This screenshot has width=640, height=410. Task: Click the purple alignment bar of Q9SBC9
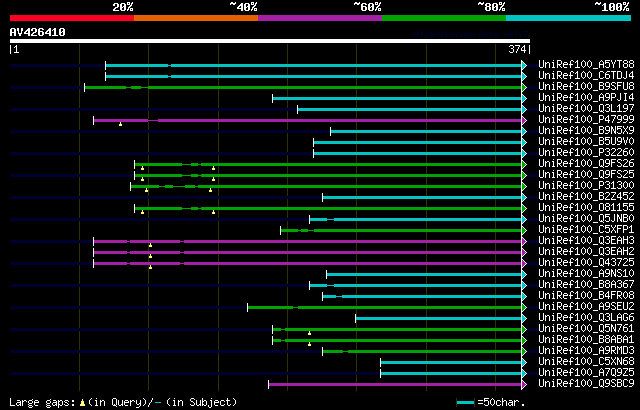(x=395, y=385)
